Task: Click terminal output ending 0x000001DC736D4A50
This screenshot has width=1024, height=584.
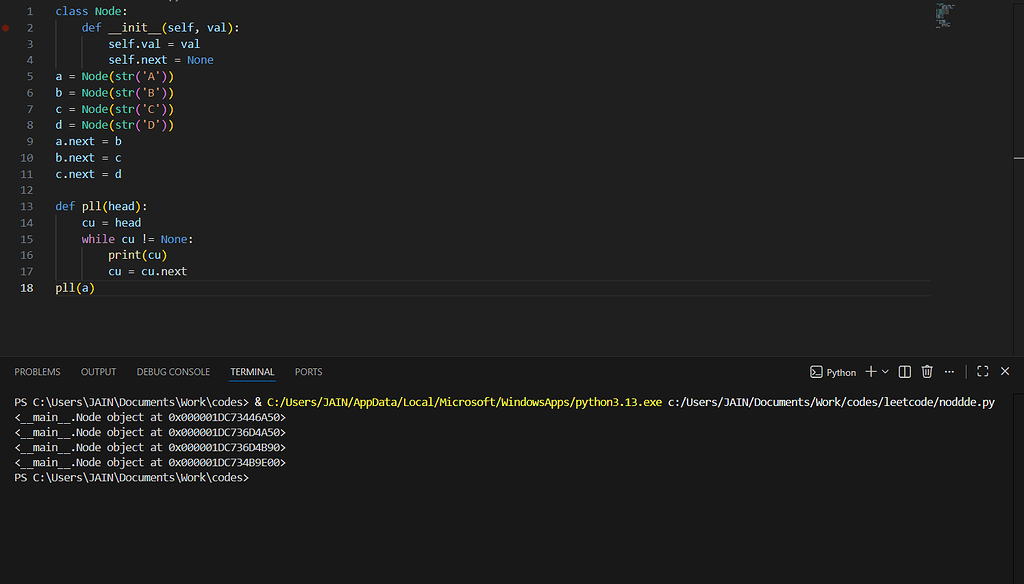Action: pos(150,432)
